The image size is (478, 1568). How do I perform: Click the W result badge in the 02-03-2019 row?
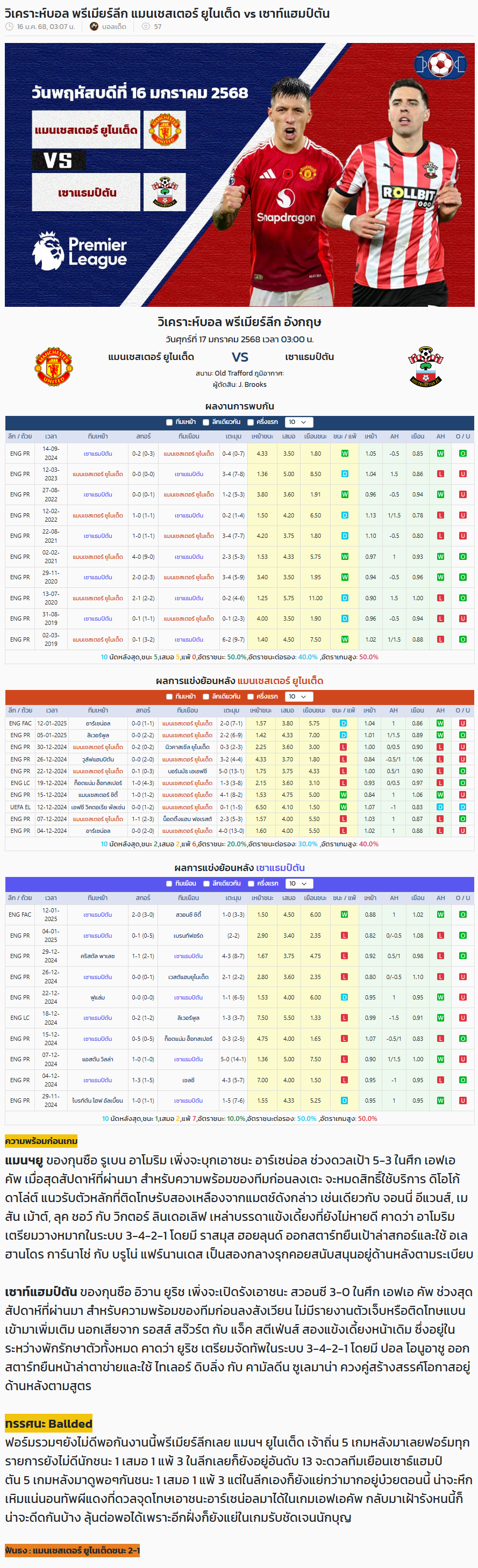[345, 640]
